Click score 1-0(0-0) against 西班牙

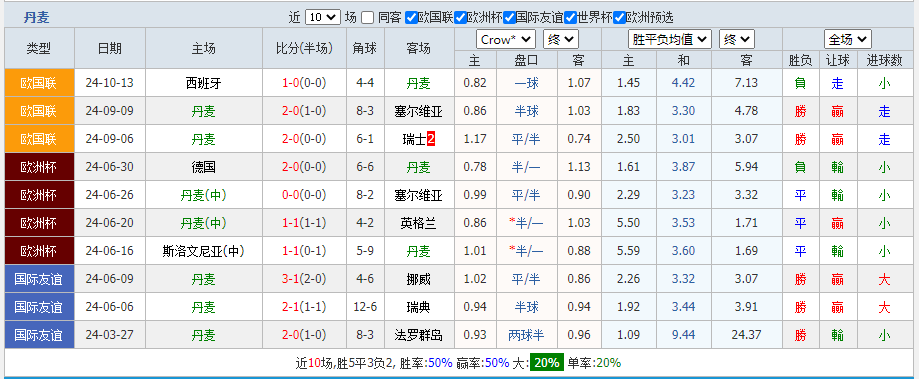coord(304,83)
